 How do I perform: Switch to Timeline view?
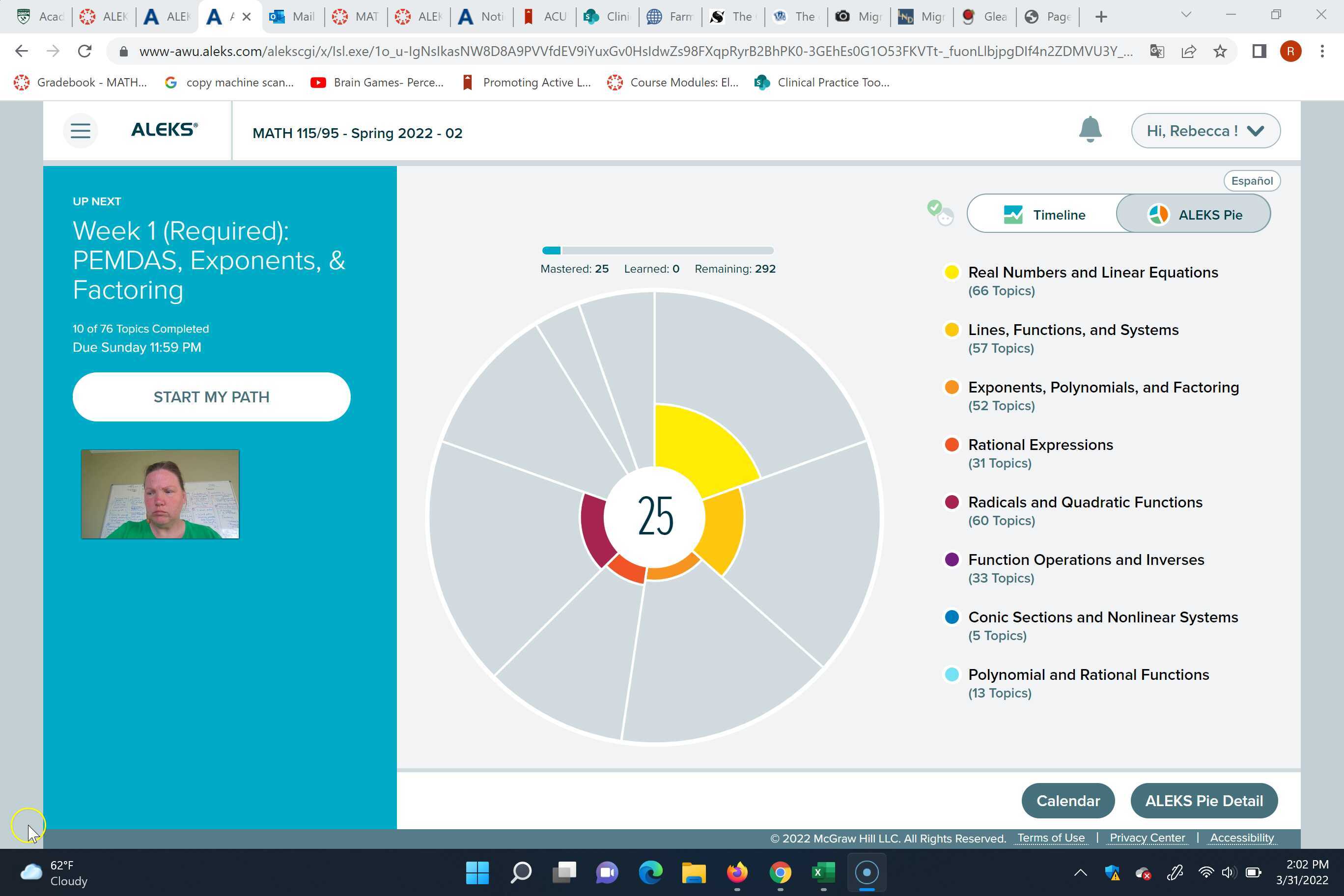tap(1044, 214)
